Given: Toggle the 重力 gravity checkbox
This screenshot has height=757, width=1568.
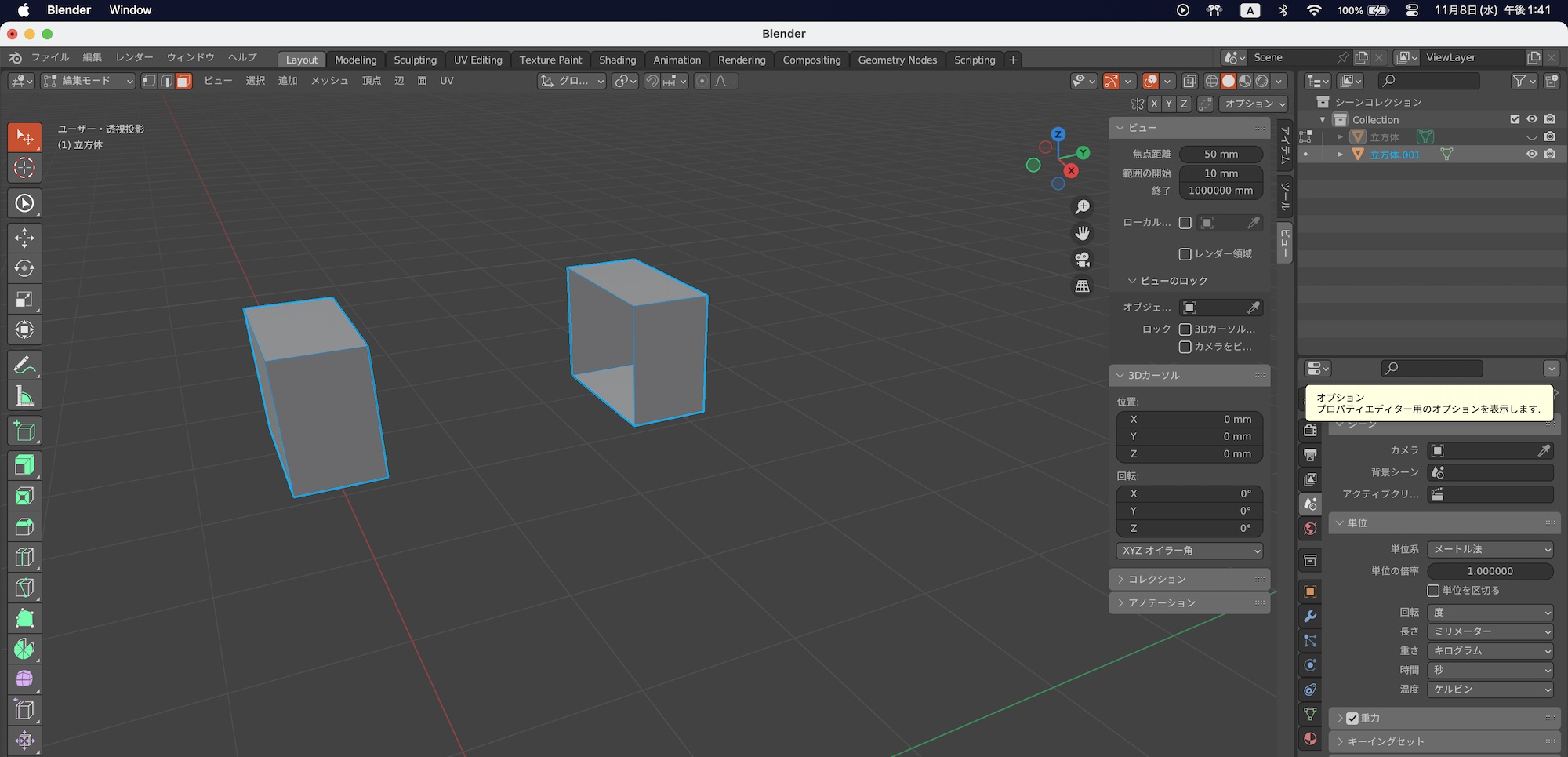Looking at the screenshot, I should pos(1352,719).
